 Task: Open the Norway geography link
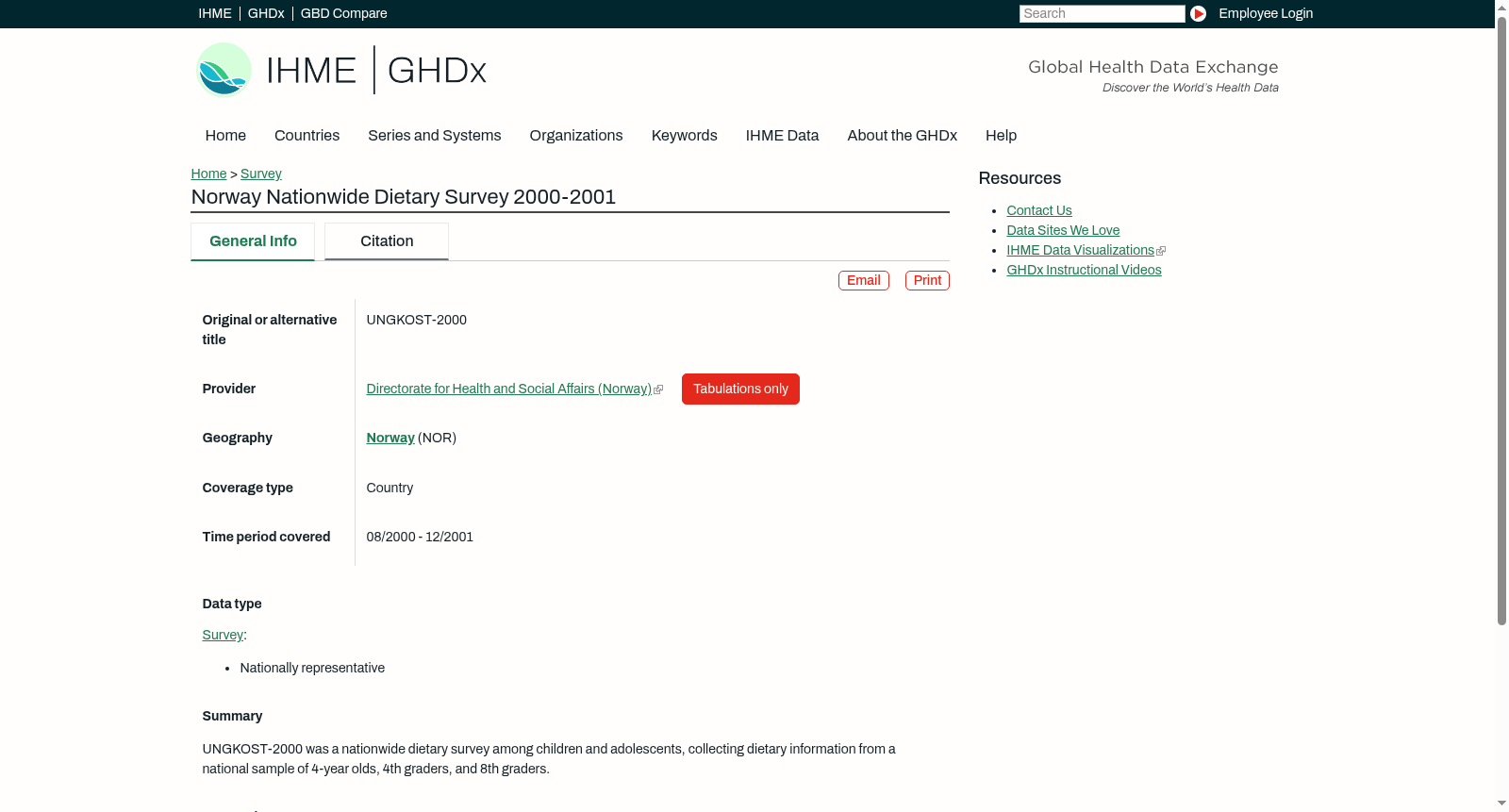tap(390, 438)
